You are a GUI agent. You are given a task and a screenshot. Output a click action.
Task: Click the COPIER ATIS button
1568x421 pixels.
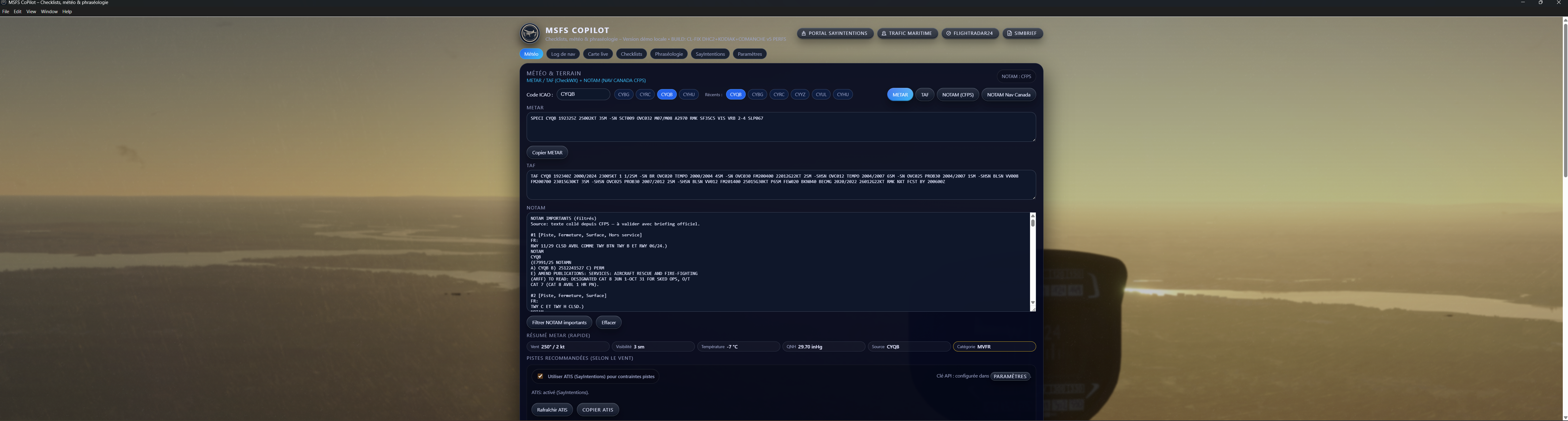pos(597,409)
